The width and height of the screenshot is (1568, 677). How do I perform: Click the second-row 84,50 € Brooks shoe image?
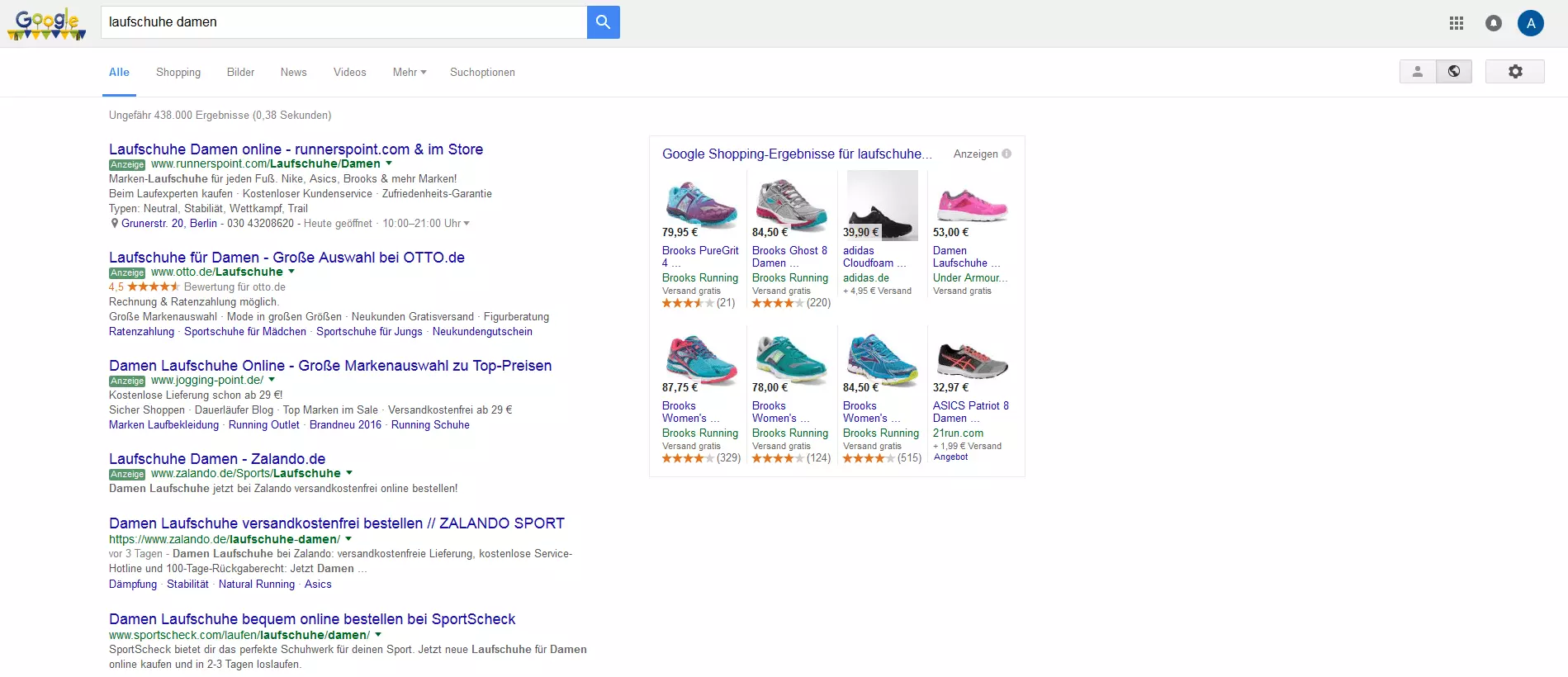(883, 360)
